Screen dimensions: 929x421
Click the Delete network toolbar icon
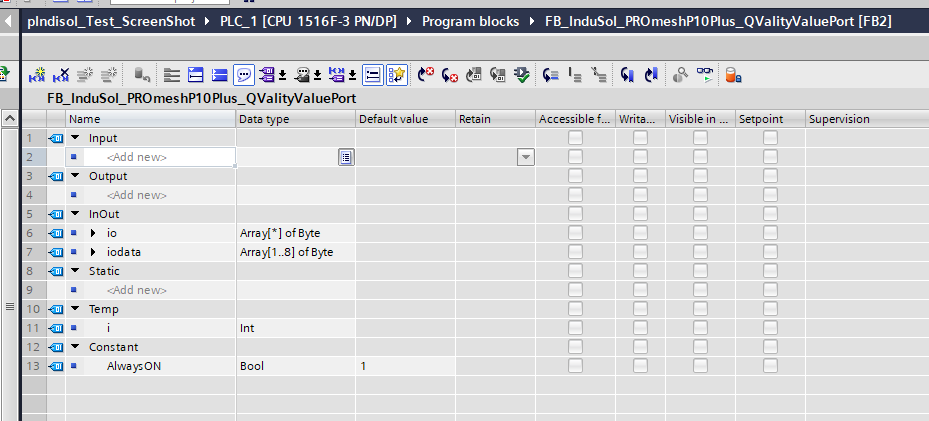[x=61, y=75]
